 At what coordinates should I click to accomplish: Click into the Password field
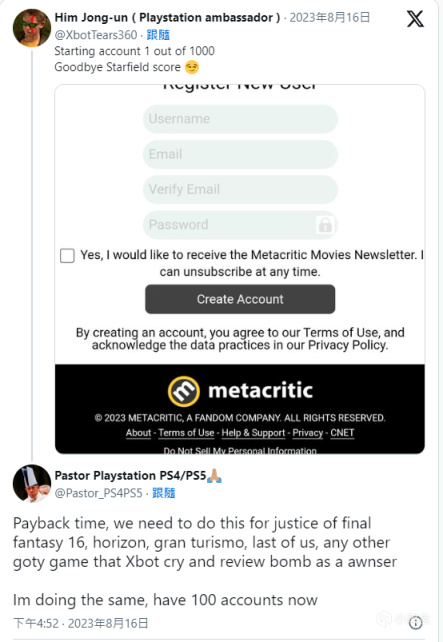click(x=240, y=225)
